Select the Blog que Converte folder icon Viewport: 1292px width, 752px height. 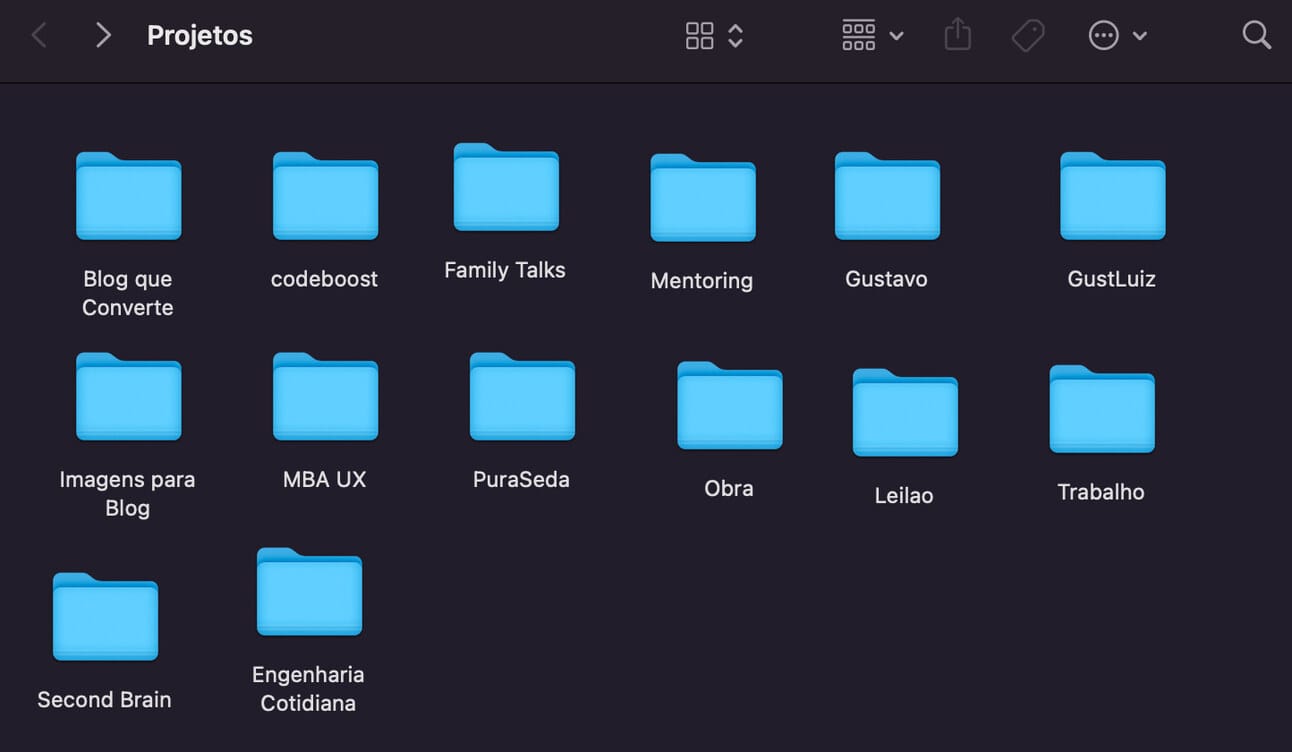[128, 196]
